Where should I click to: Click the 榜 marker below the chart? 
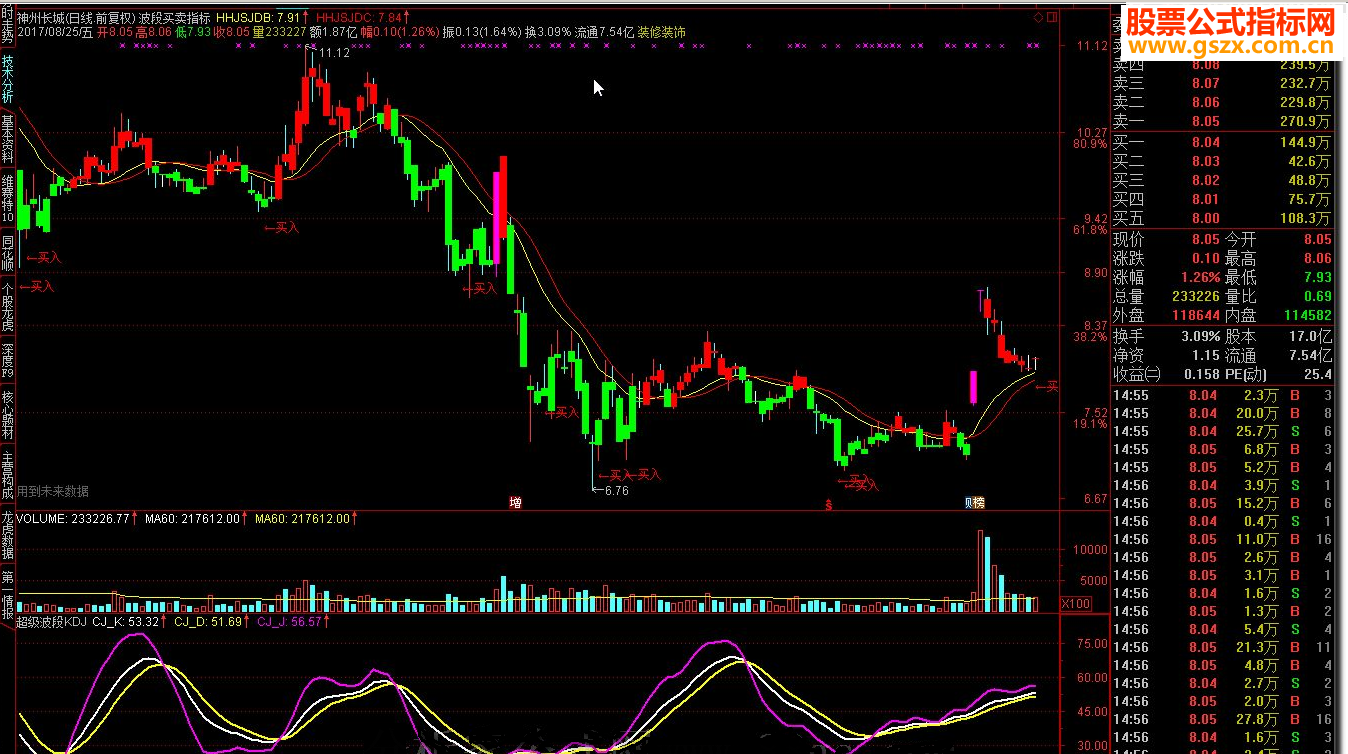tap(979, 502)
